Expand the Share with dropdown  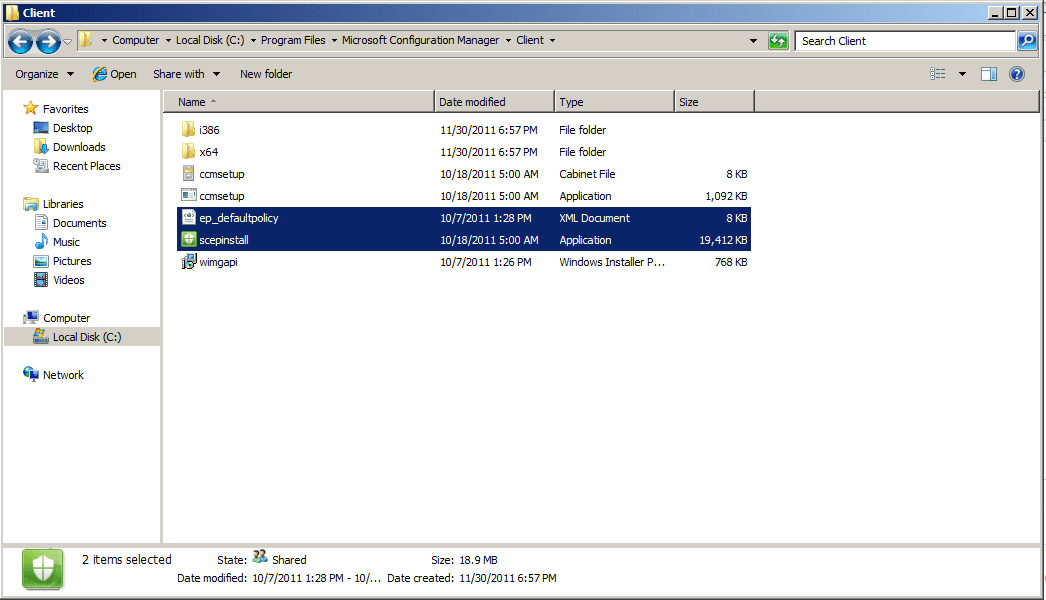coord(187,74)
